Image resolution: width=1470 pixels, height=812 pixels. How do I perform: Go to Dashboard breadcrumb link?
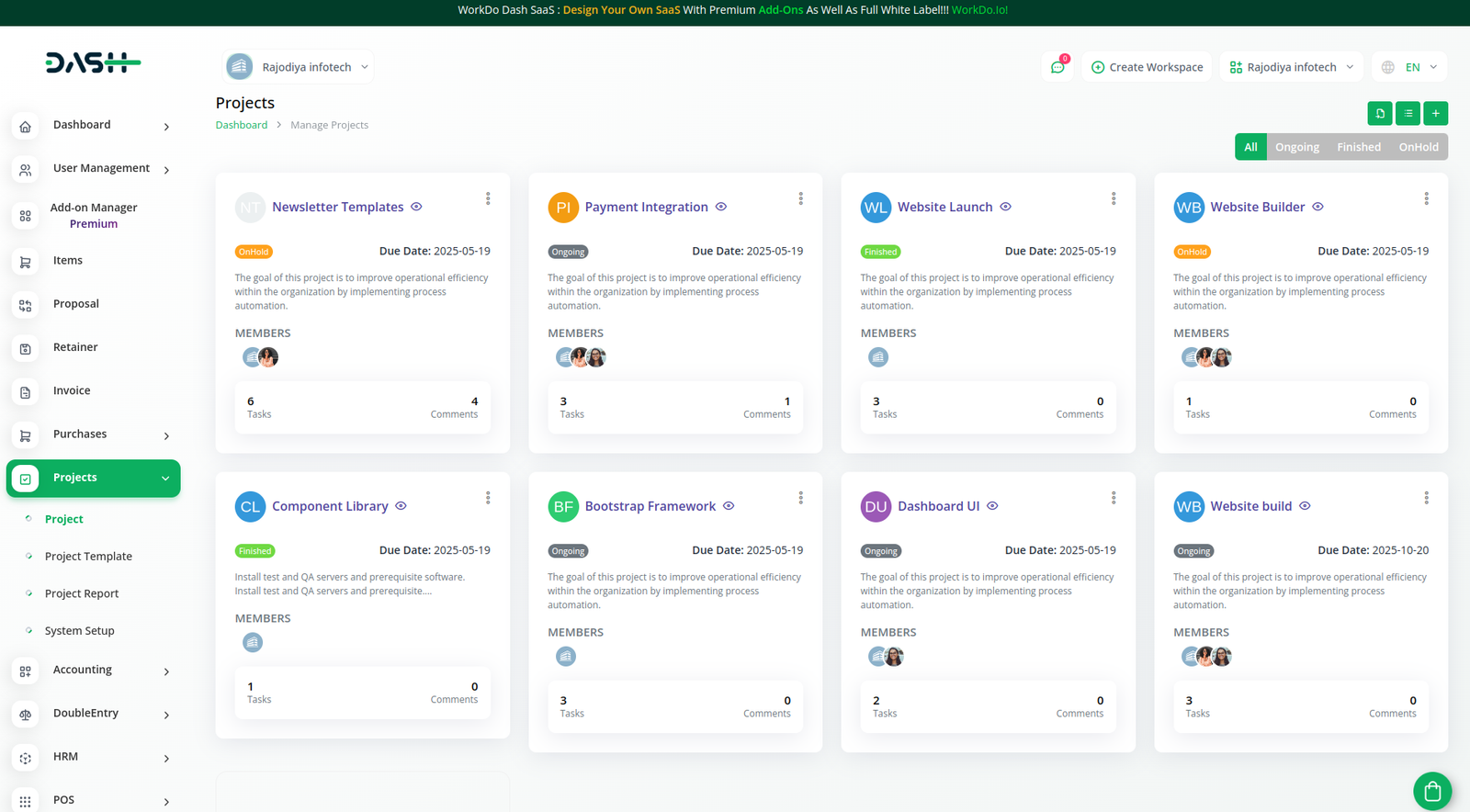(x=242, y=125)
